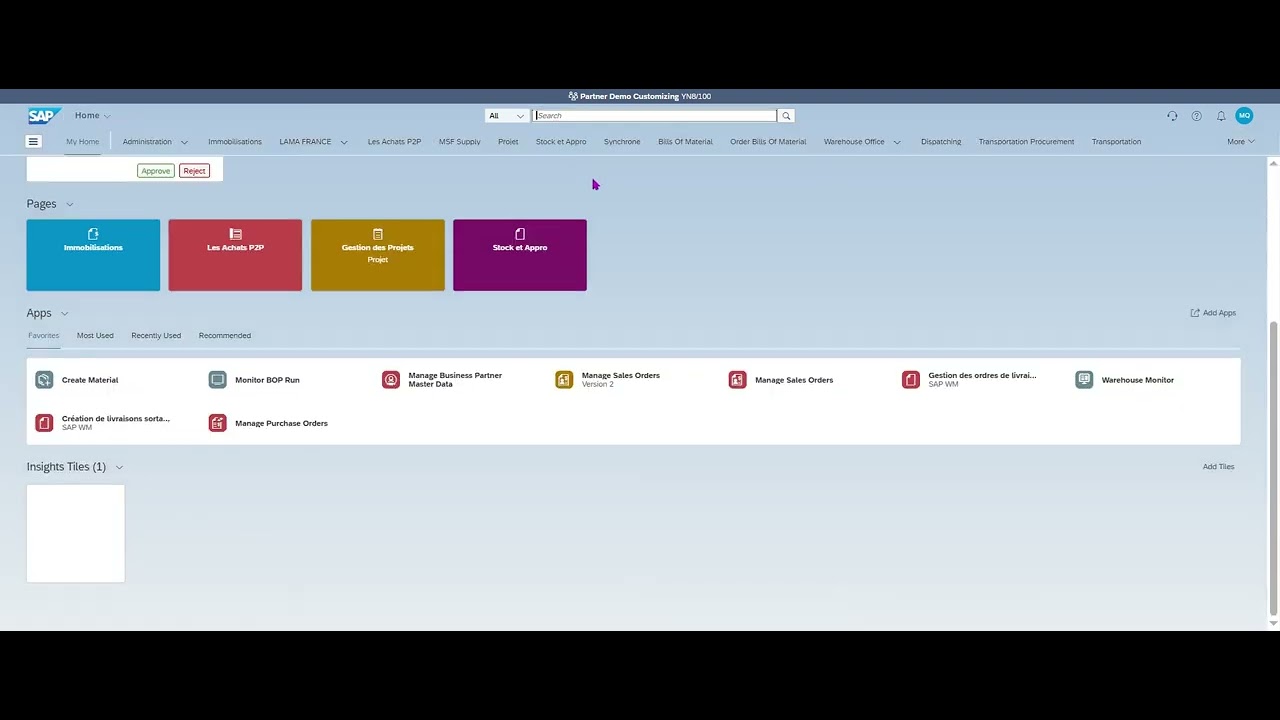Click the SAP logo
1280x720 pixels.
point(44,116)
